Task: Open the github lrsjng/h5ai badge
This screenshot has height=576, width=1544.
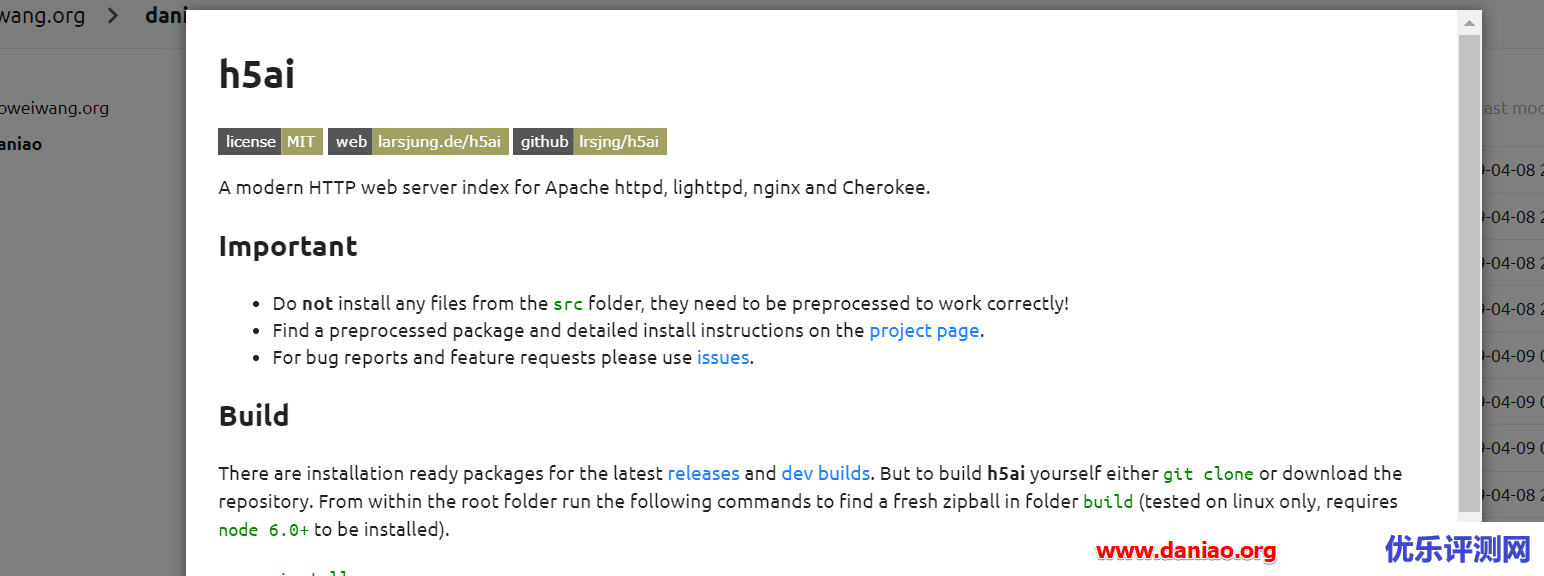Action: tap(590, 142)
